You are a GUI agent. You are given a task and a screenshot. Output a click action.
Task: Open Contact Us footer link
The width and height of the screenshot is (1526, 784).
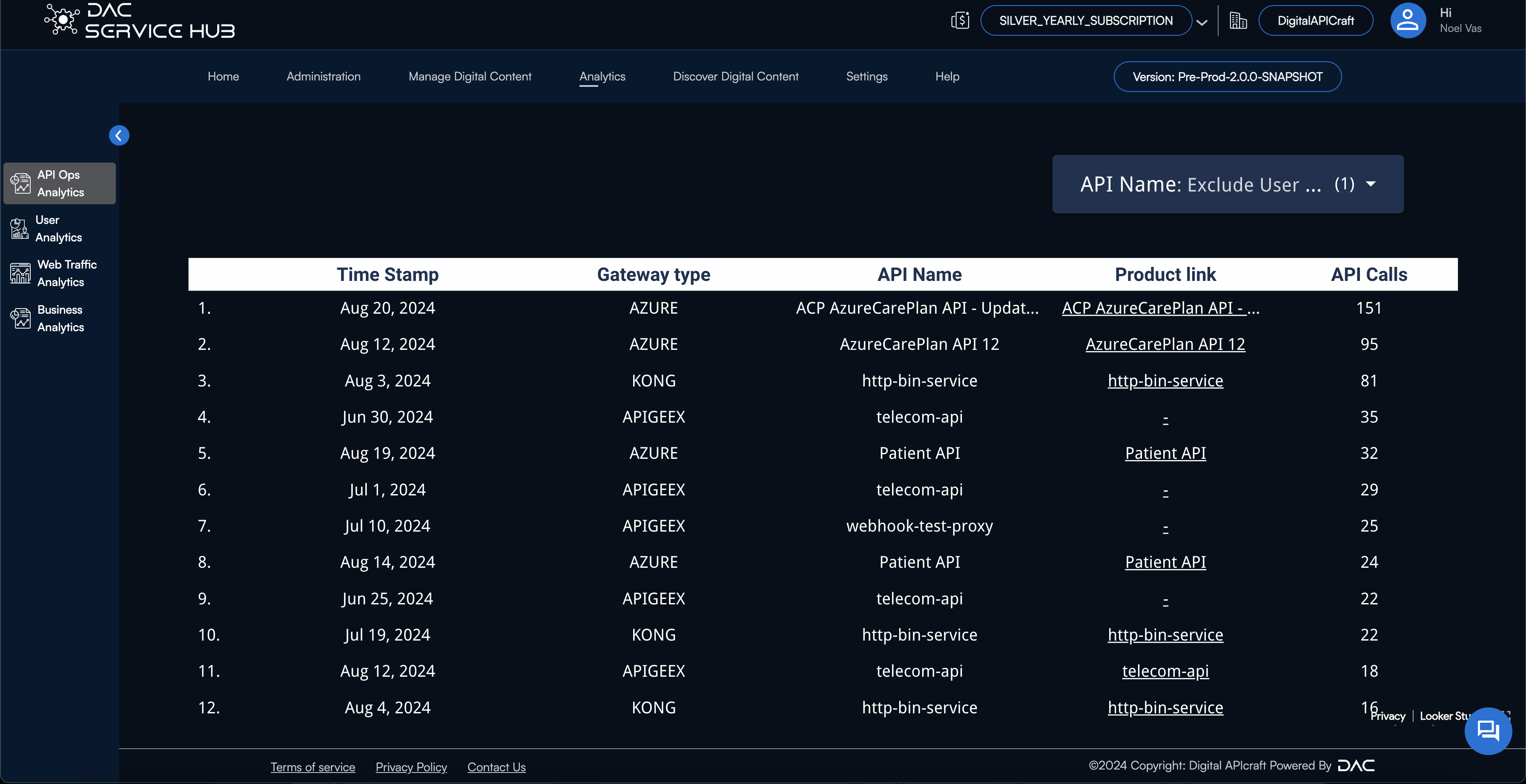496,767
